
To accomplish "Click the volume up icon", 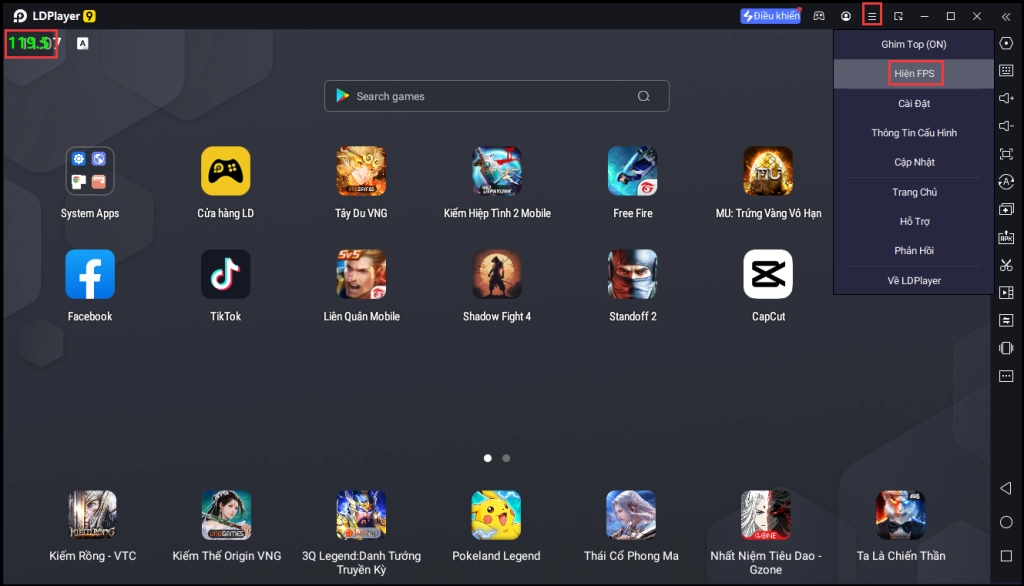I will 1006,98.
